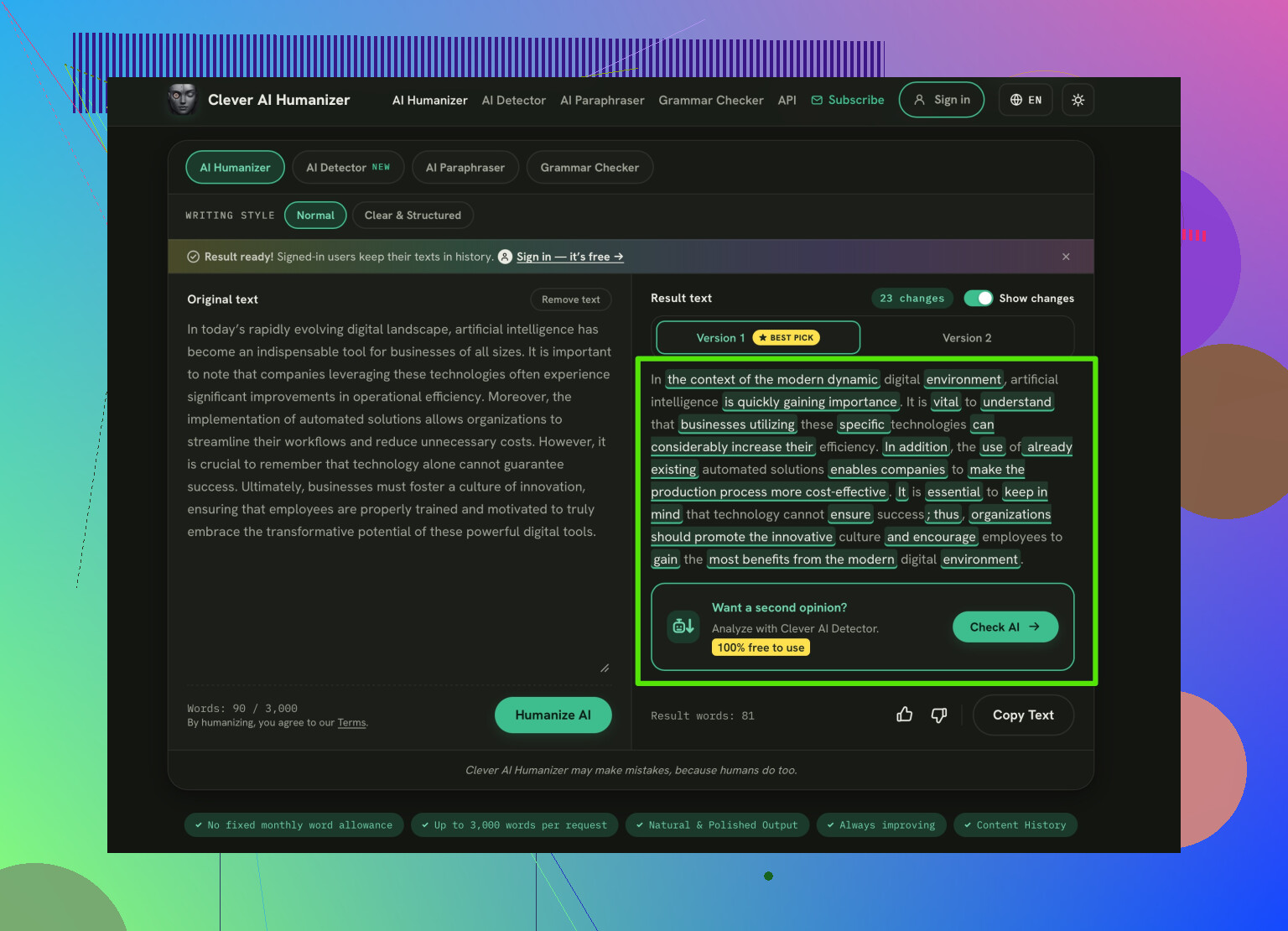This screenshot has width=1288, height=931.
Task: Open the API page link
Action: tap(787, 100)
